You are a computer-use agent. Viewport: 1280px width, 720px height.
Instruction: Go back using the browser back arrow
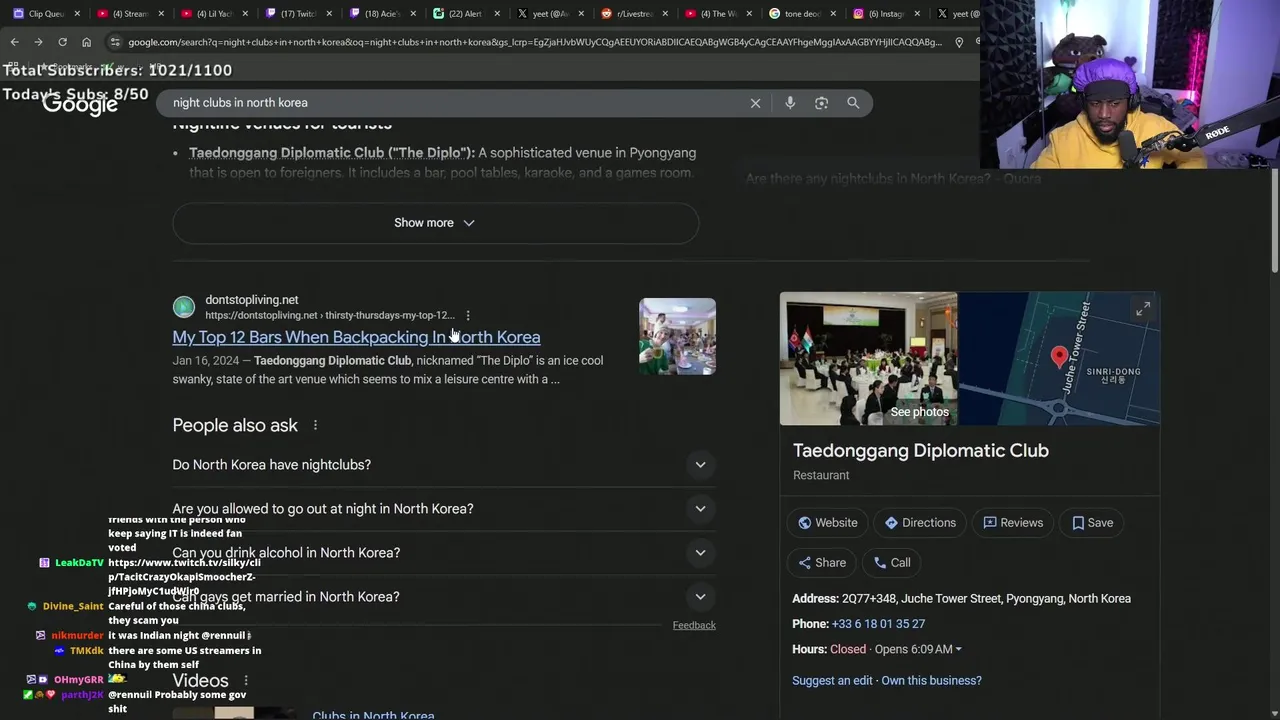click(x=14, y=42)
